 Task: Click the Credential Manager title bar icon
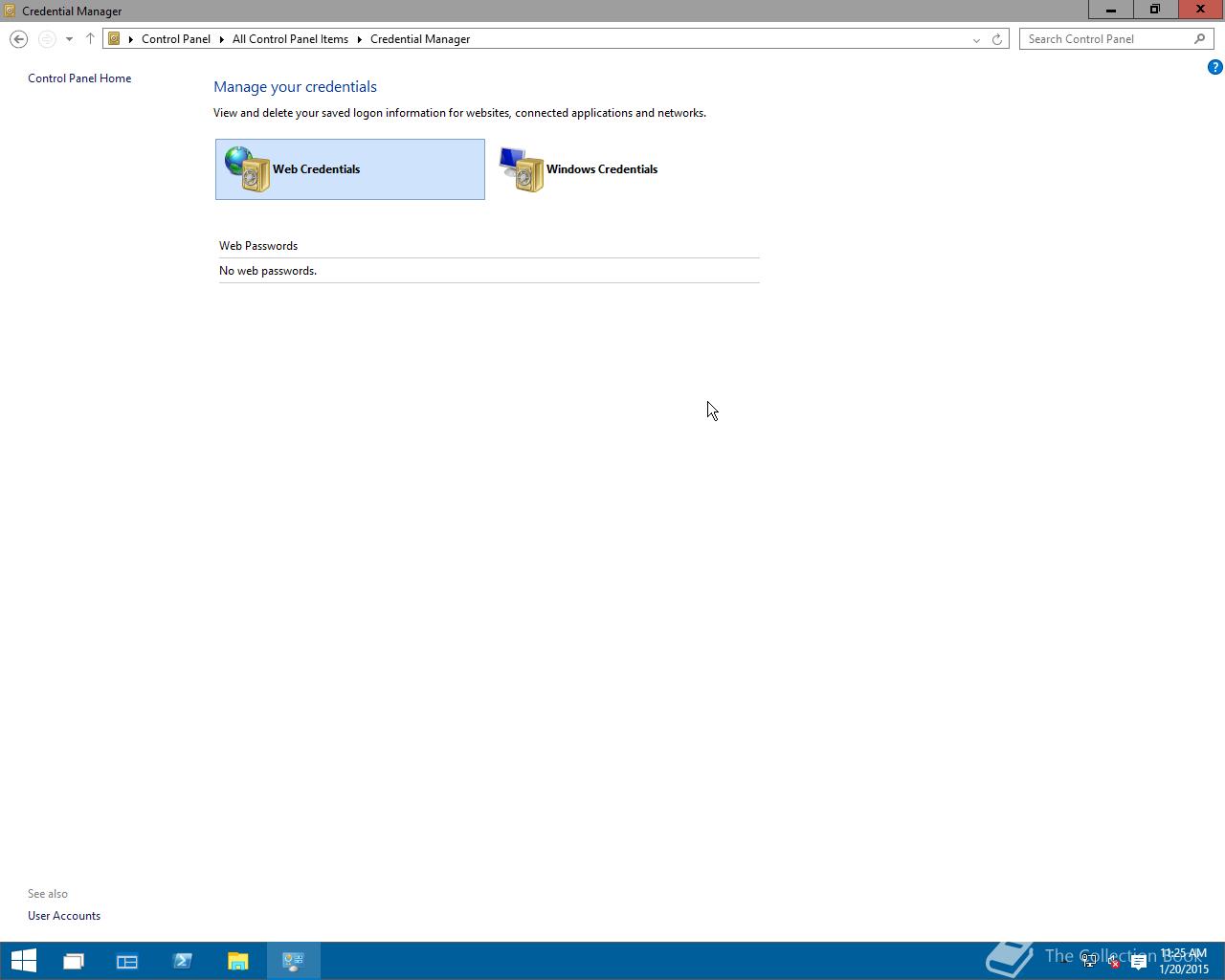(10, 11)
